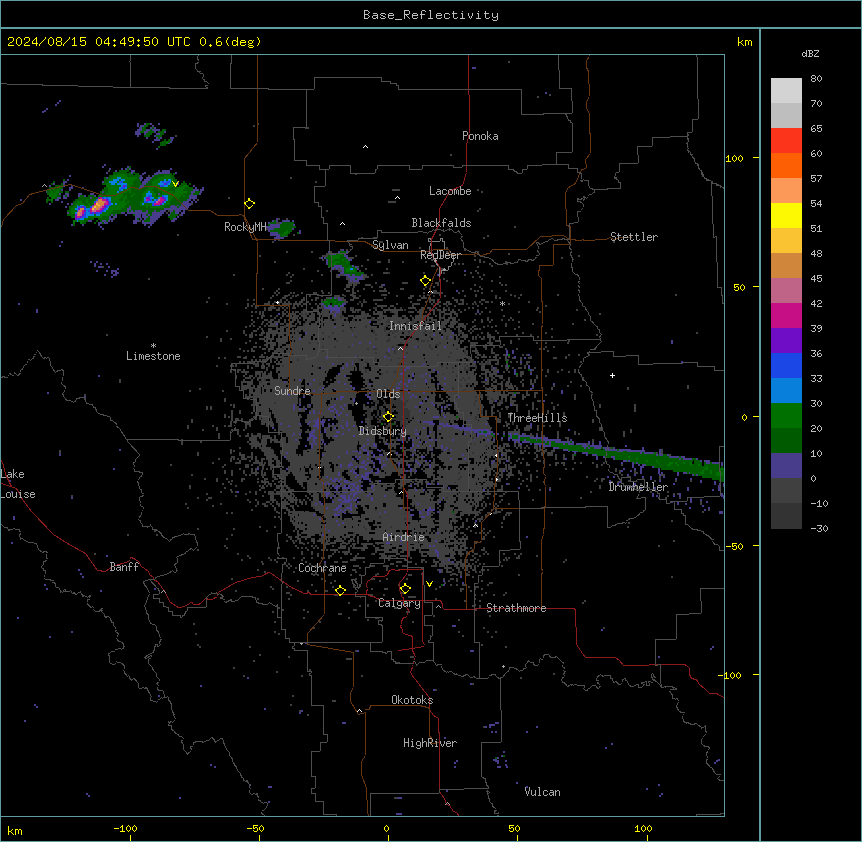Pick the slate purple 10-0 dBZ legend color
862x842 pixels.
pyautogui.click(x=786, y=466)
